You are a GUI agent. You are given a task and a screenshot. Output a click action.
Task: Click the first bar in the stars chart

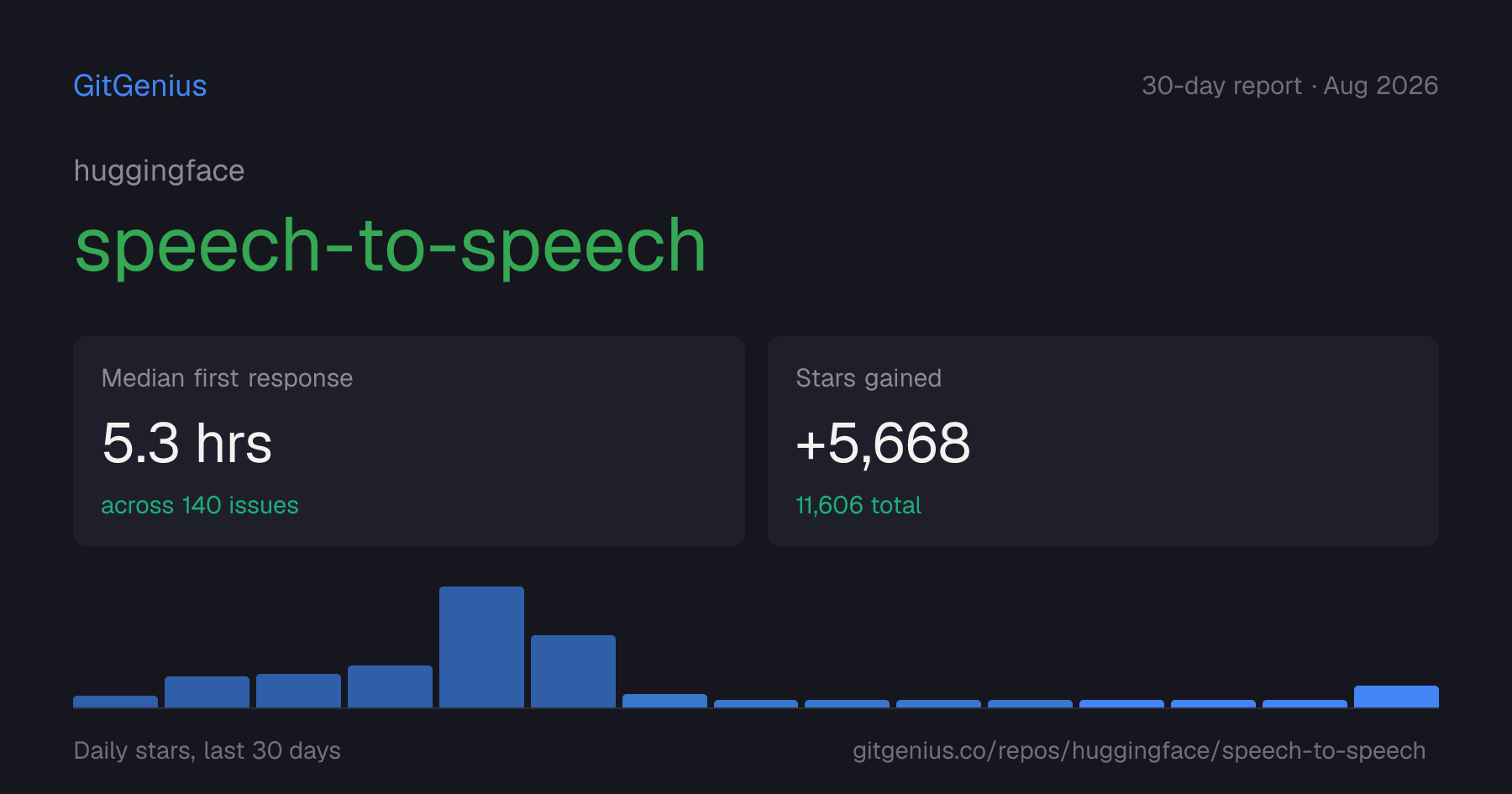[x=115, y=702]
